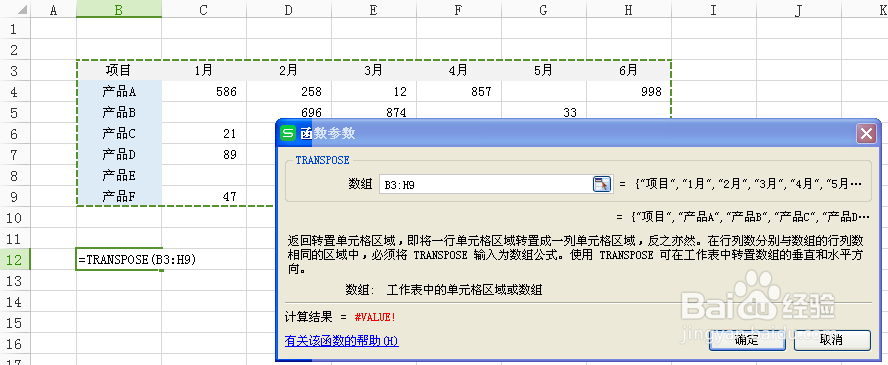Viewport: 888px width, 365px height.
Task: Click the 取消 button
Action: tap(832, 340)
